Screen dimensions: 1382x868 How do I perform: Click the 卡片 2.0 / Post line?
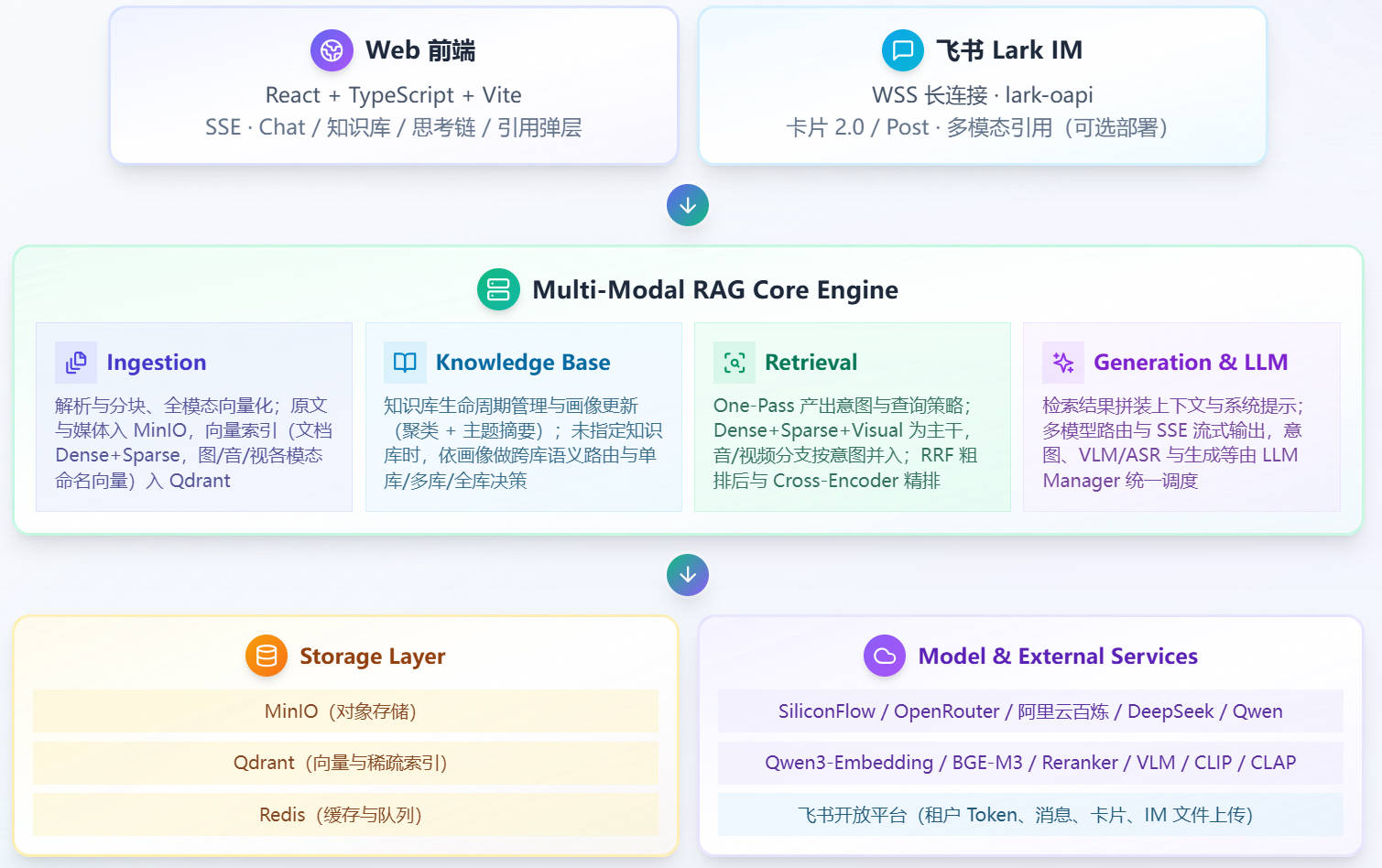coord(977,127)
